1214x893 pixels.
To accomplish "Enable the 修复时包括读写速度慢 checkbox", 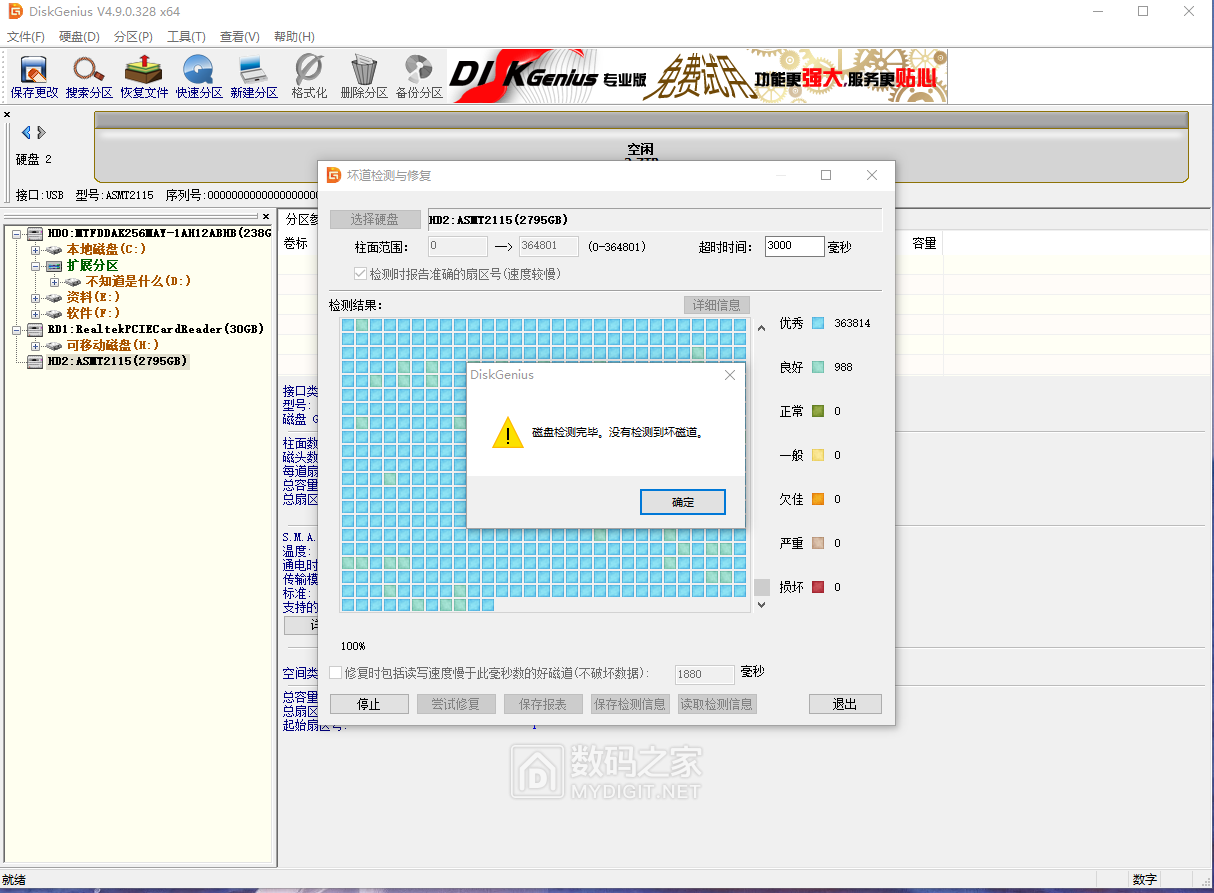I will (x=336, y=673).
